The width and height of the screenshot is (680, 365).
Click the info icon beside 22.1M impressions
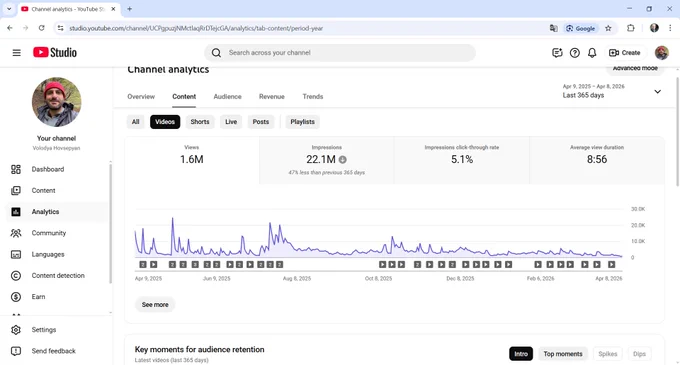point(343,160)
